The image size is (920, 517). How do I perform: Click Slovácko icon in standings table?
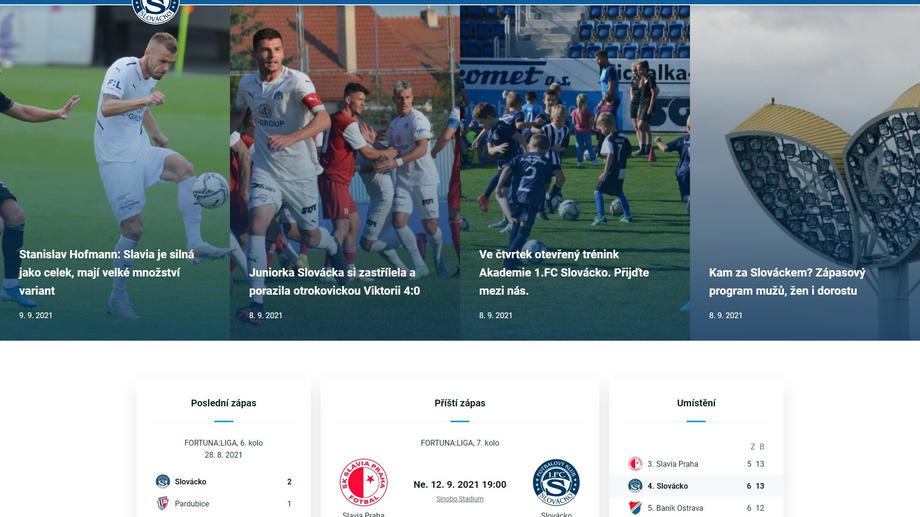[635, 486]
